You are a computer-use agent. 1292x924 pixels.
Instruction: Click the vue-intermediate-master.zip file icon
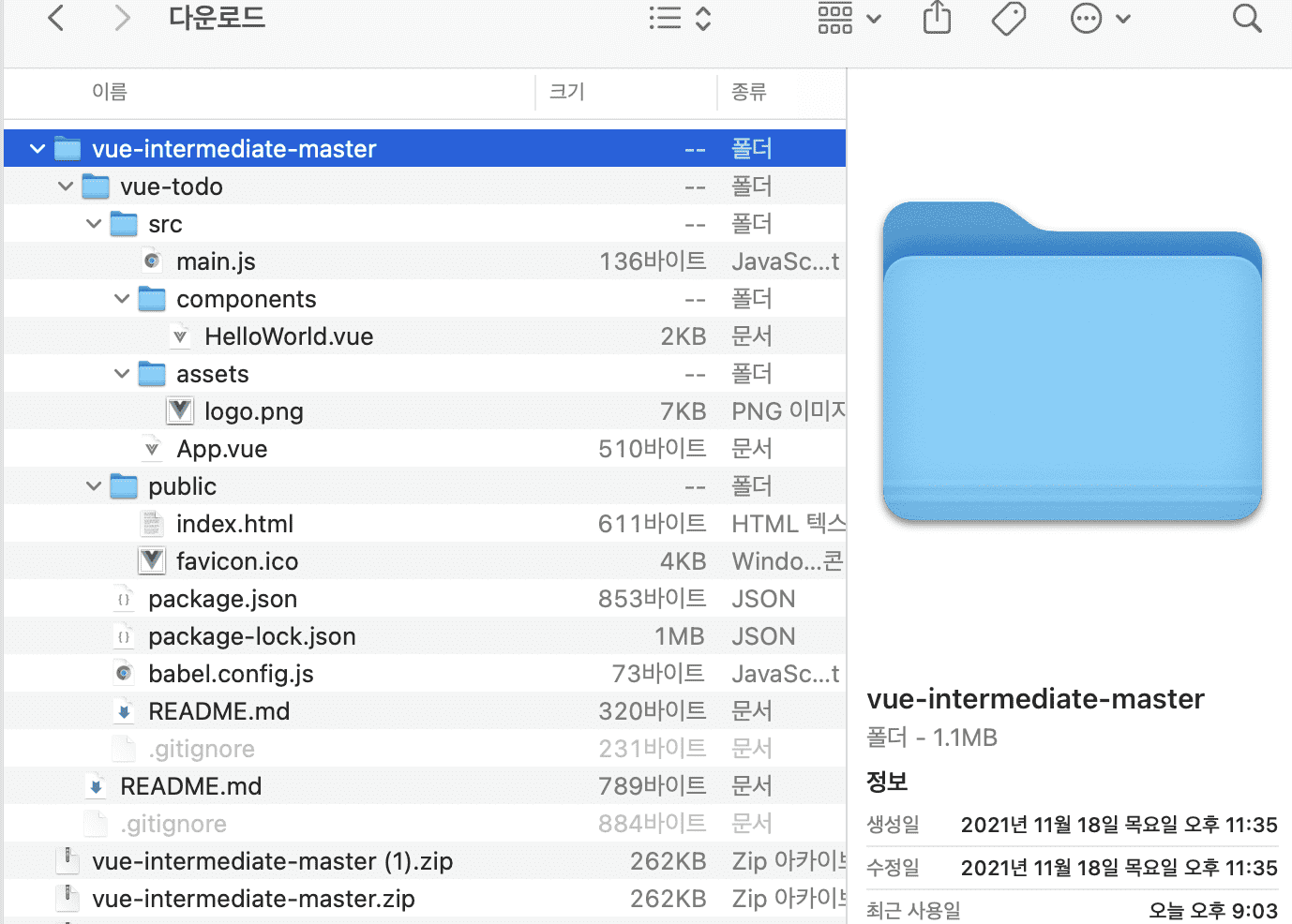[x=68, y=899]
